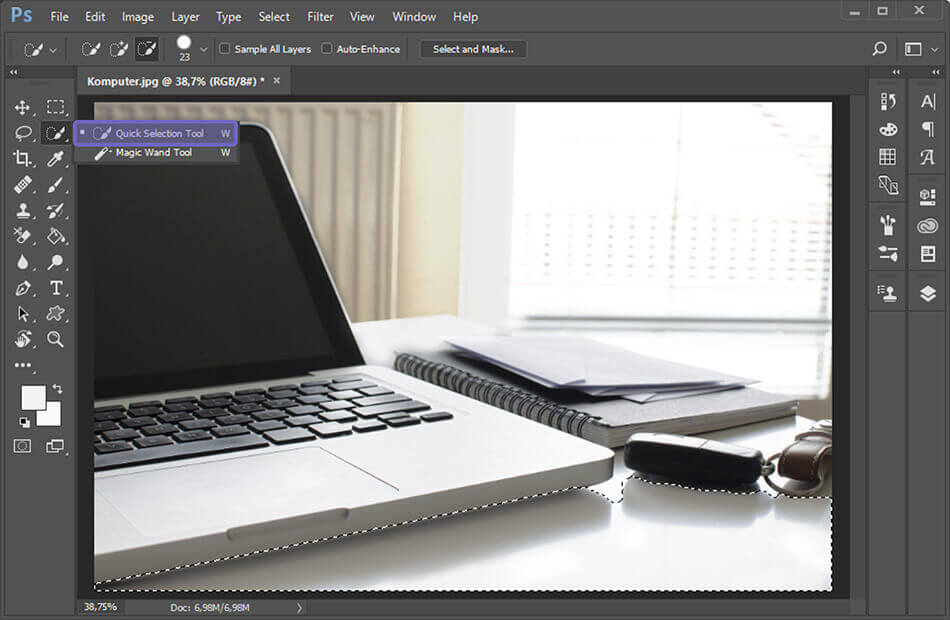Select the Horizontal Type tool
This screenshot has height=620, width=950.
(x=56, y=288)
